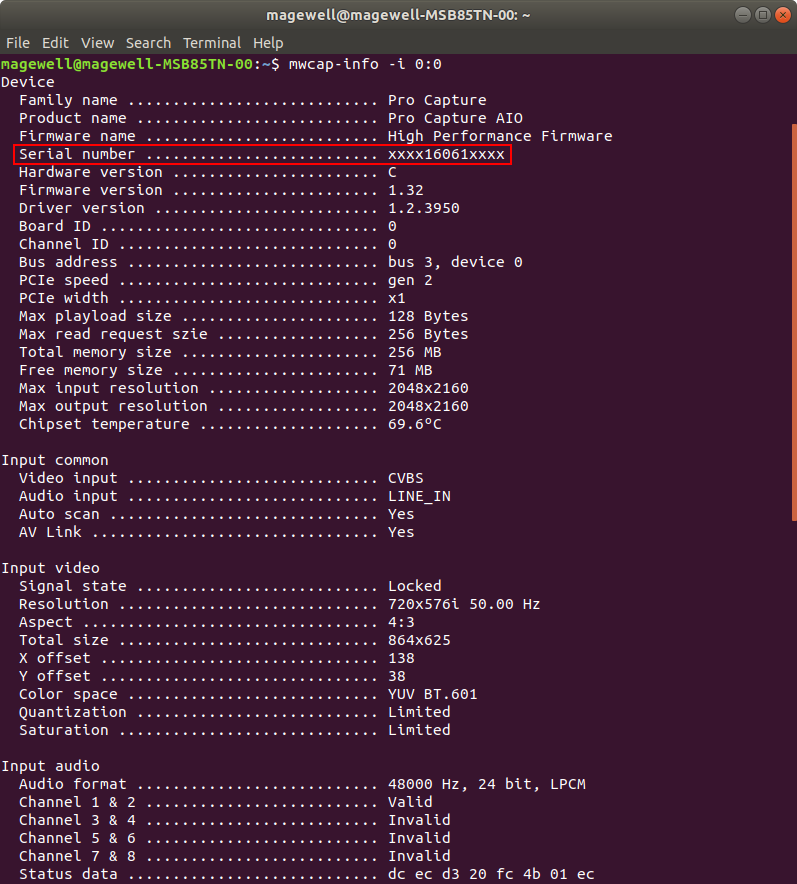Click the Y offset value 38
797x884 pixels.
click(397, 677)
